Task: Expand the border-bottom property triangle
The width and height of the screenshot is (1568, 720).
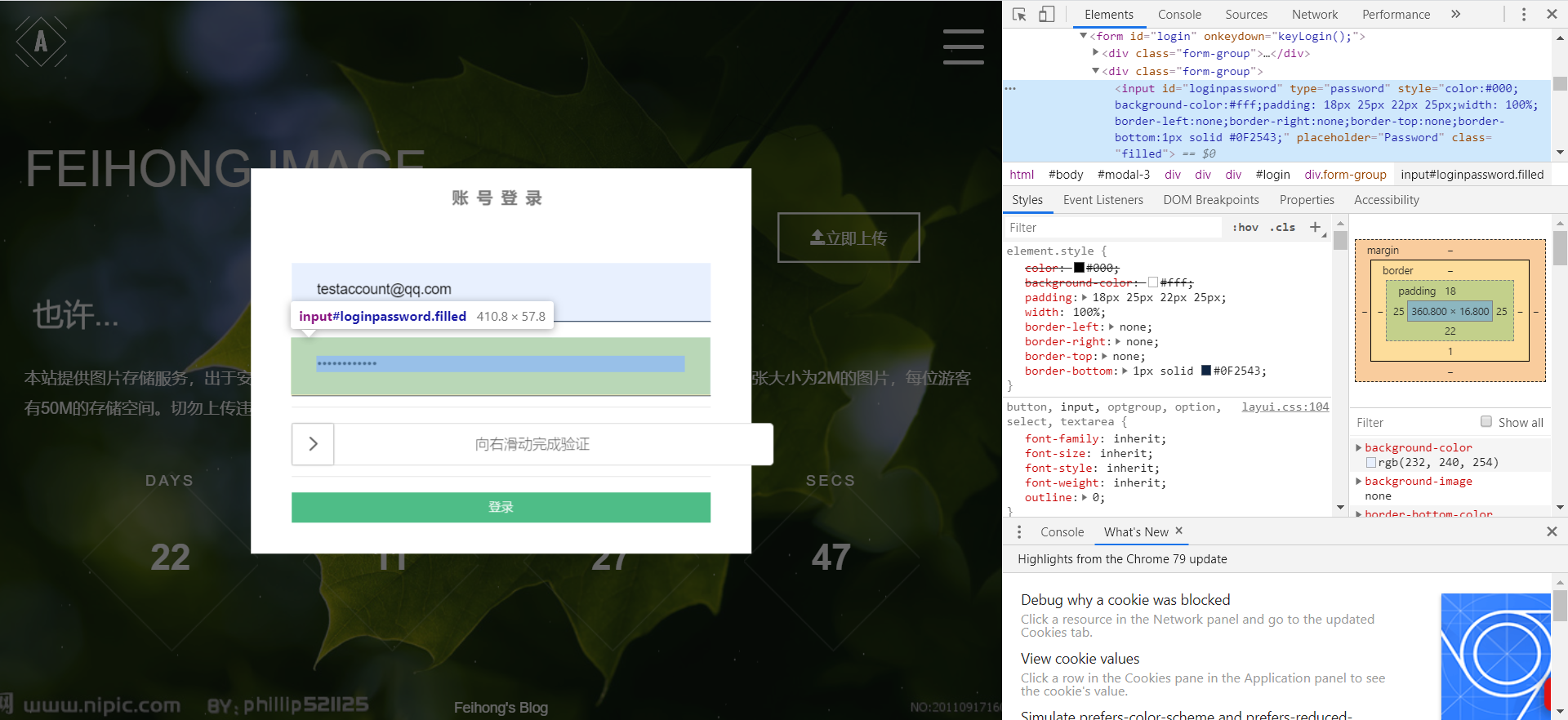Action: [1125, 371]
